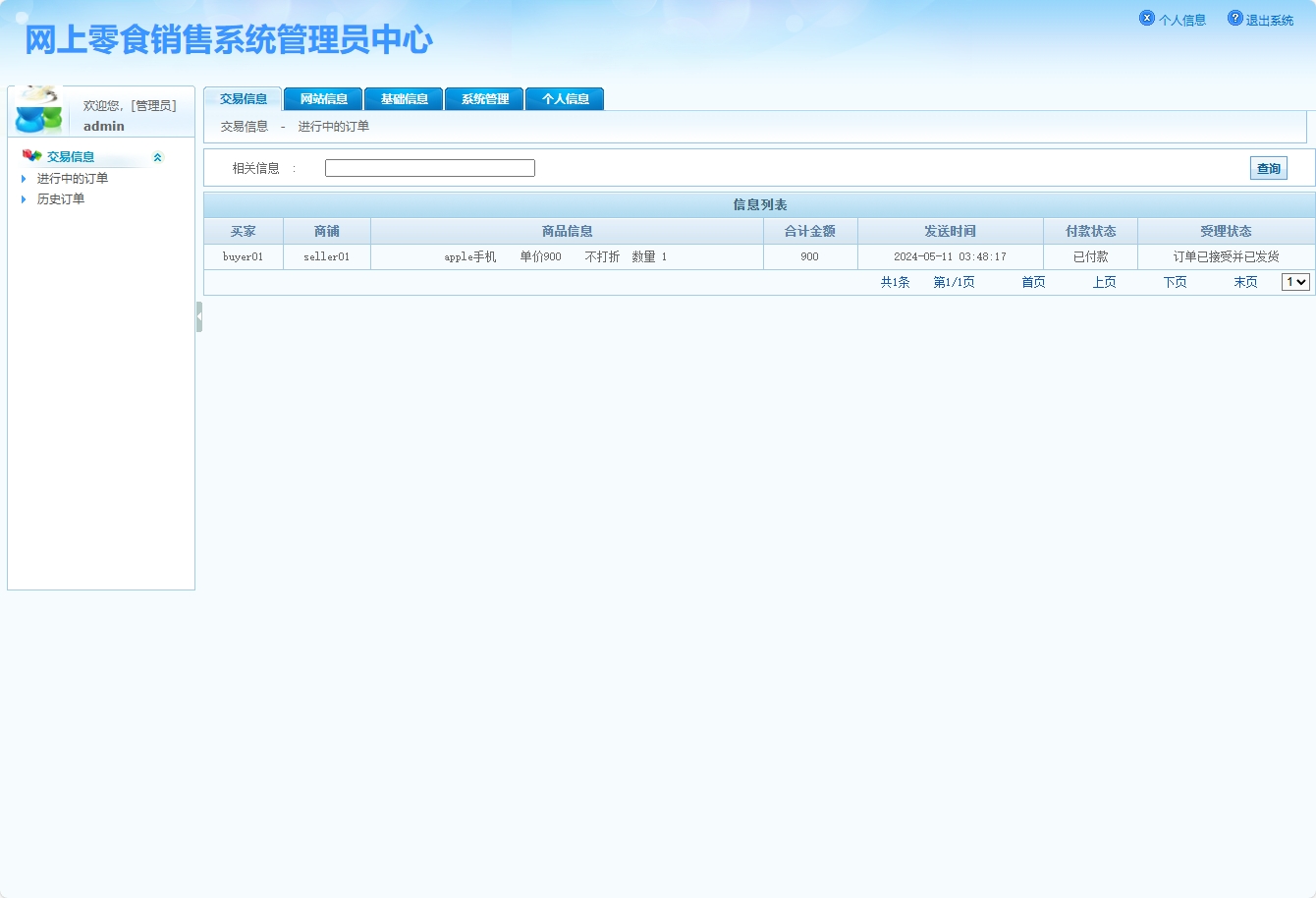Click the arrow icon before 历史订单
The image size is (1316, 898).
click(x=23, y=198)
